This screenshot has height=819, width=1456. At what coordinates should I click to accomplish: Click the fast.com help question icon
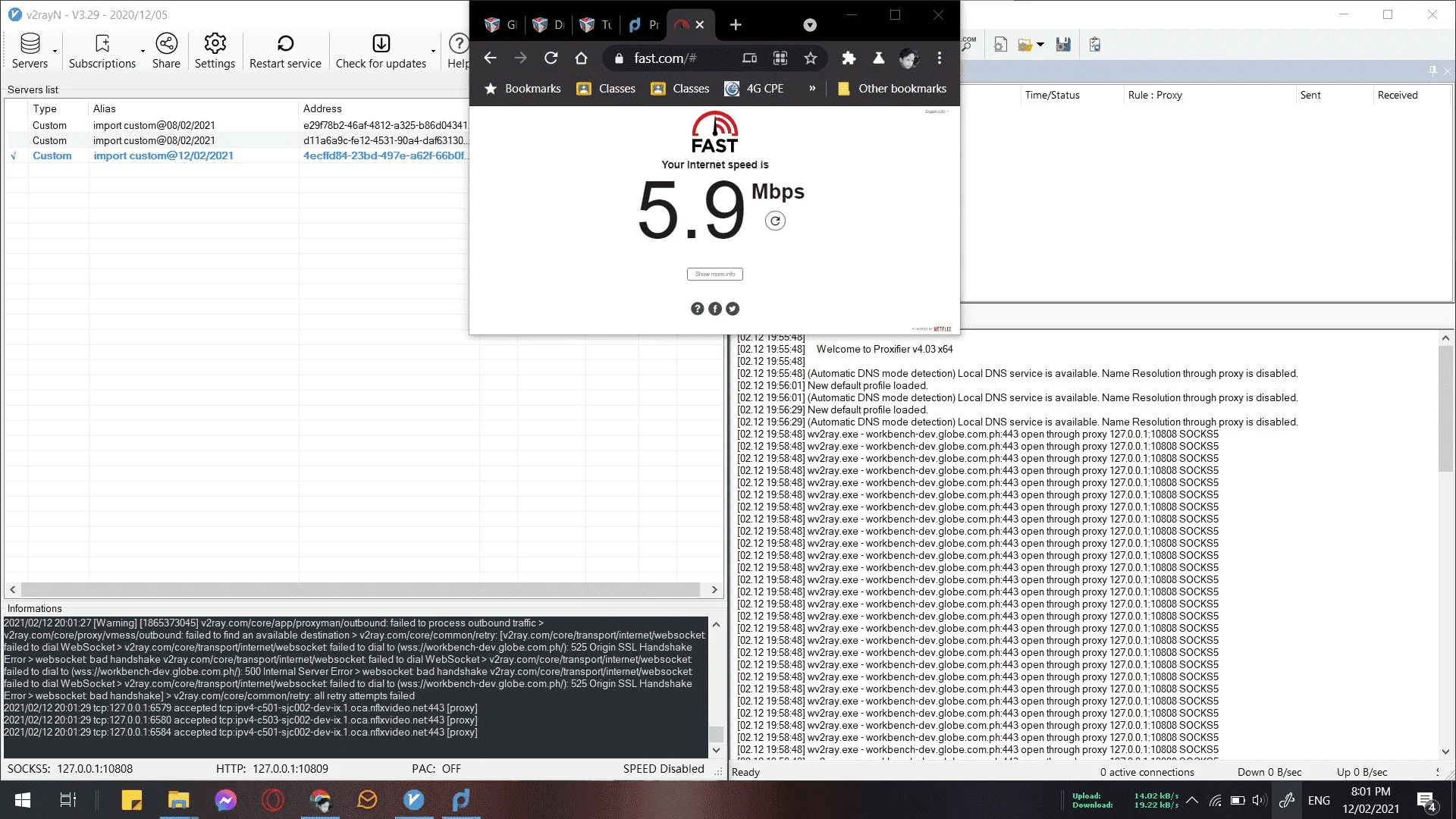pyautogui.click(x=698, y=309)
